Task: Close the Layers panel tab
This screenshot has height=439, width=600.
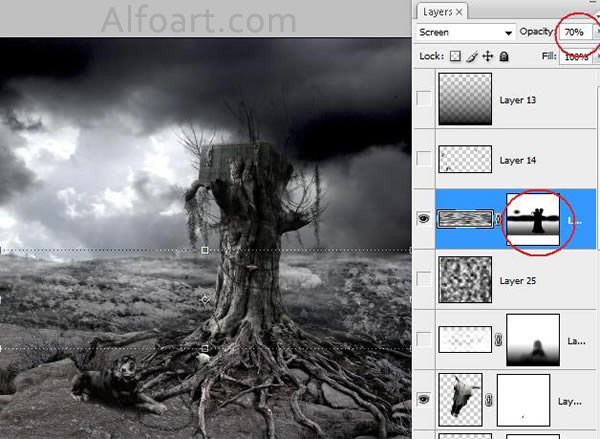Action: point(459,12)
